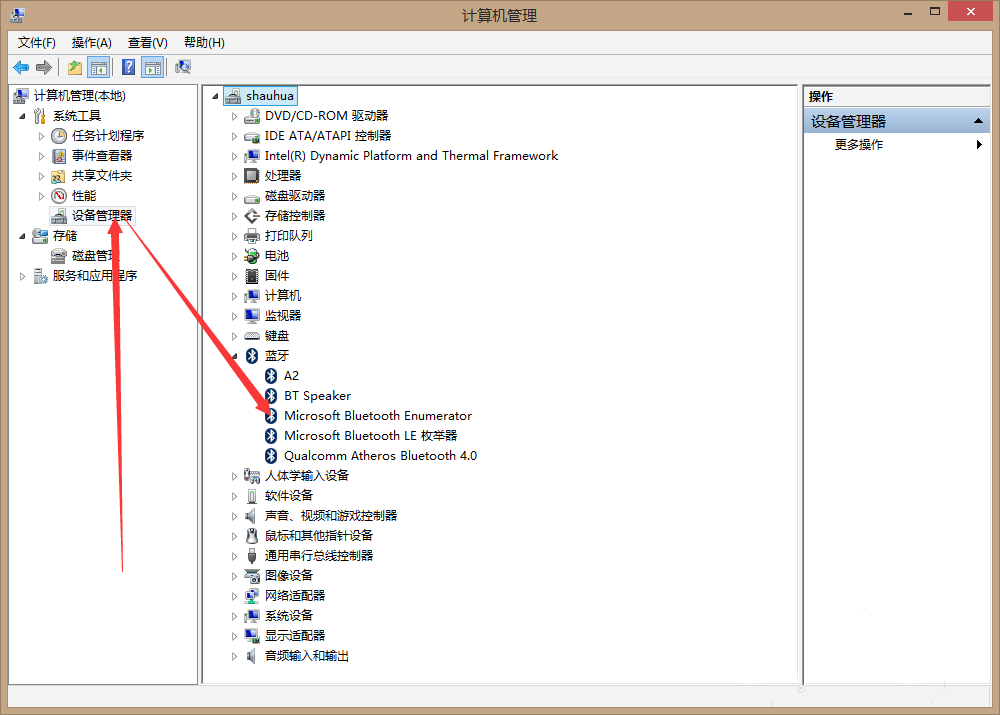Click the 打印队列 printer icon
Viewport: 1000px width, 715px height.
click(x=252, y=236)
